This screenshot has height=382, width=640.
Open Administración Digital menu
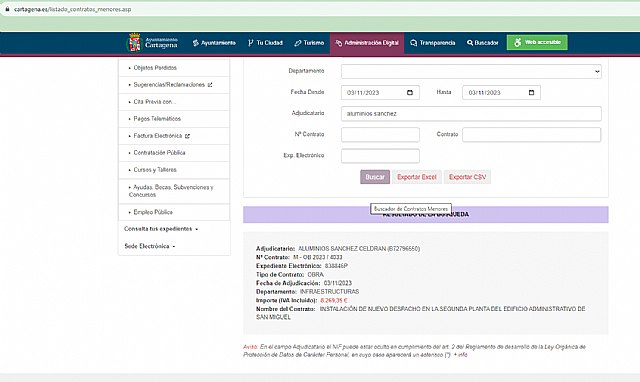tap(367, 43)
